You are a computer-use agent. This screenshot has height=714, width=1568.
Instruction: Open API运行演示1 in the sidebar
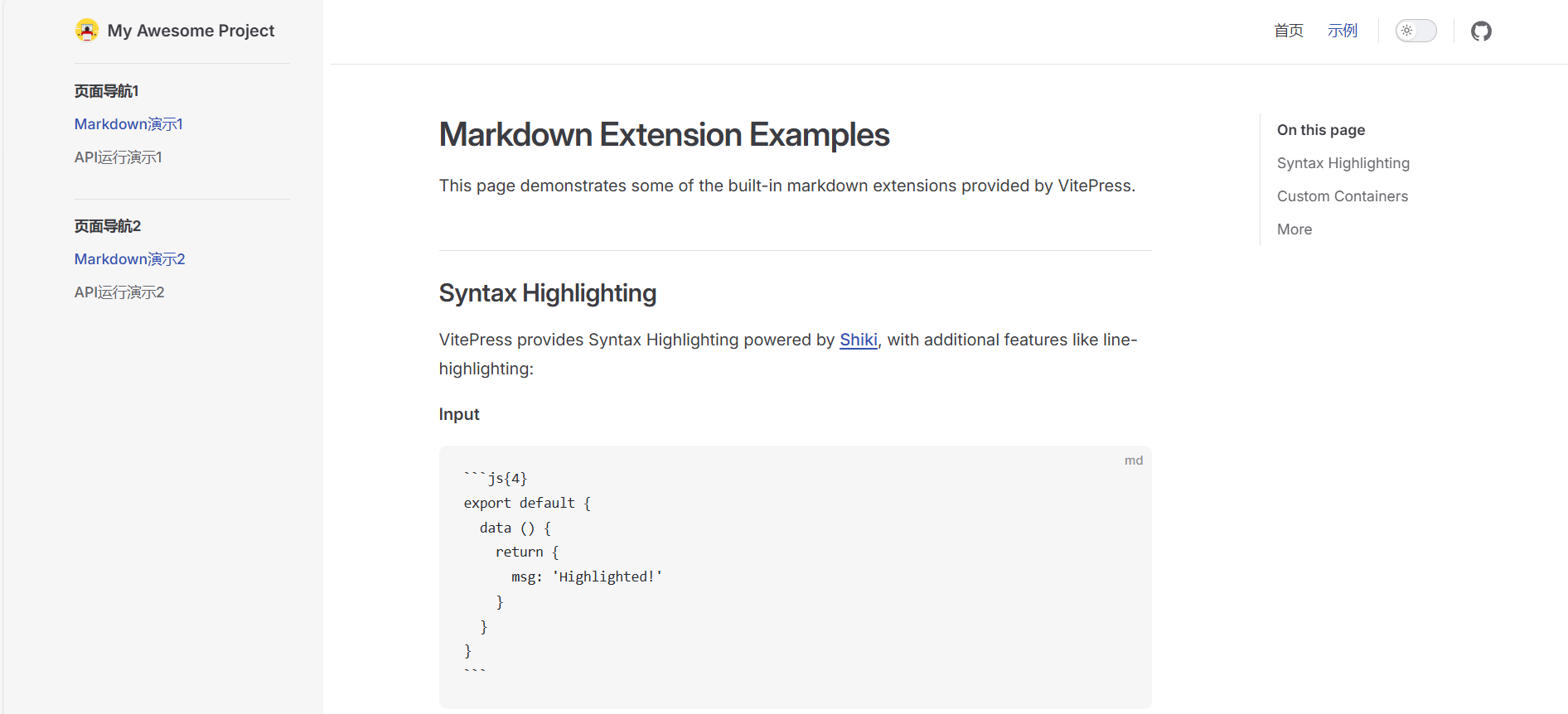click(x=119, y=157)
